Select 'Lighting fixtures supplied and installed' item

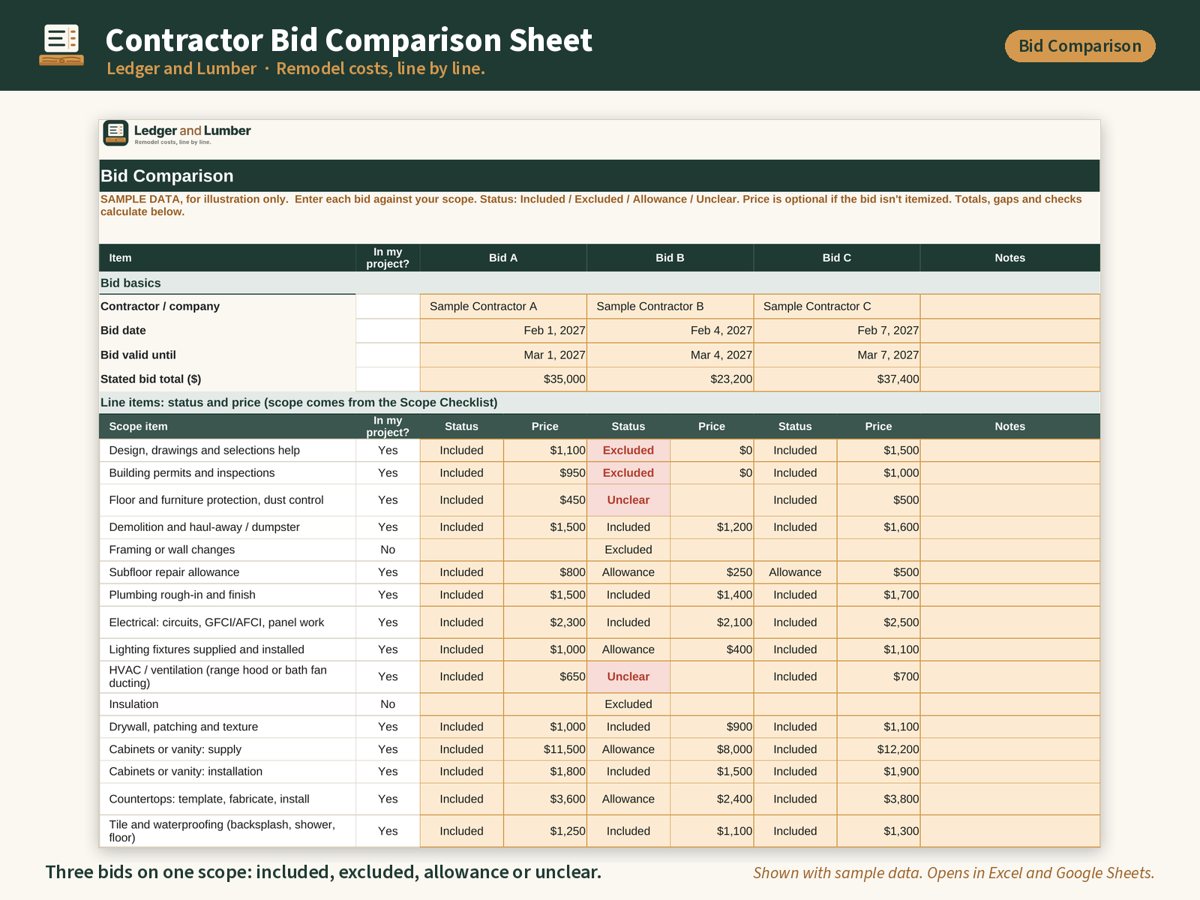[227, 650]
